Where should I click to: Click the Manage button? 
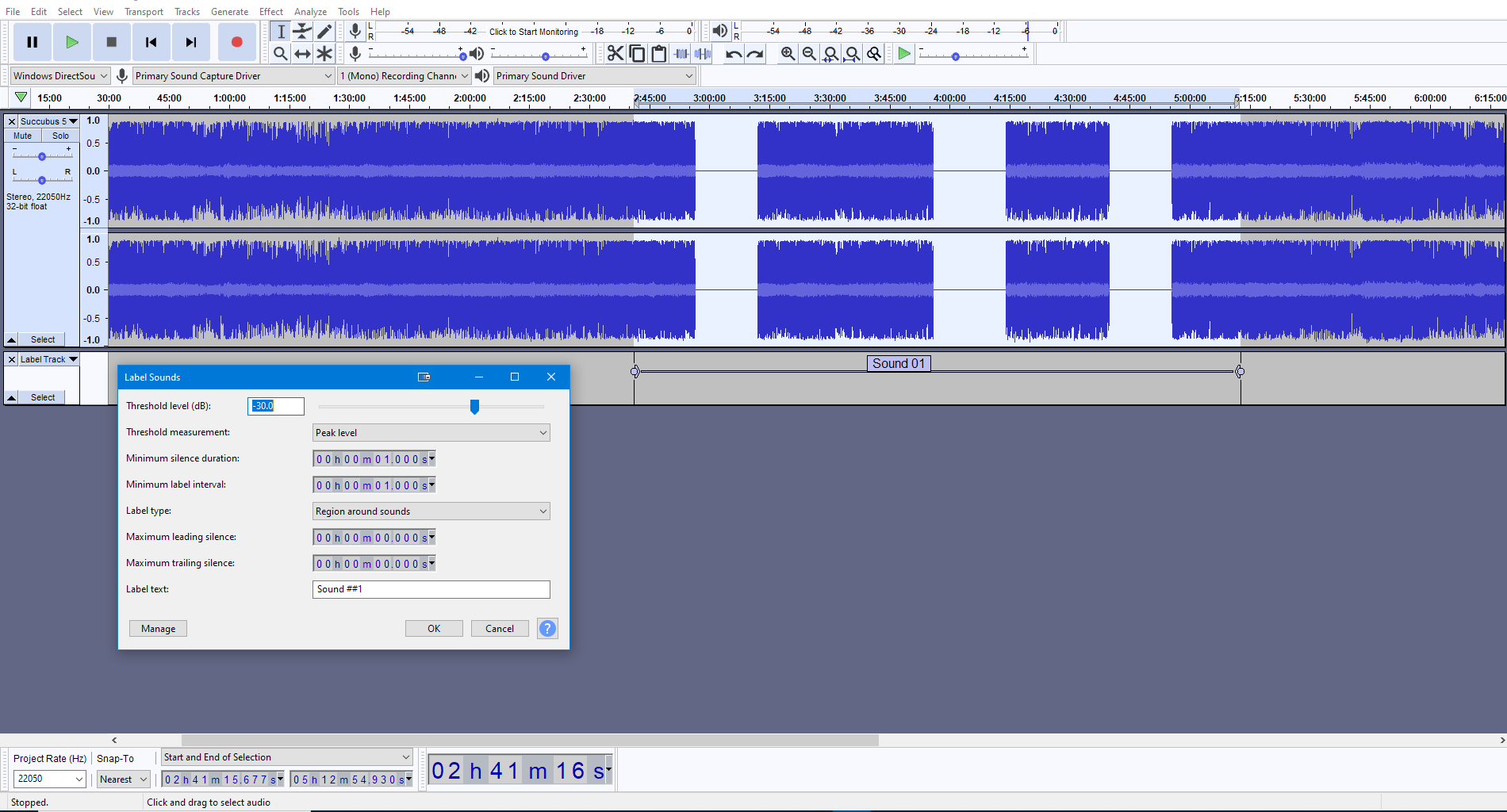click(158, 628)
